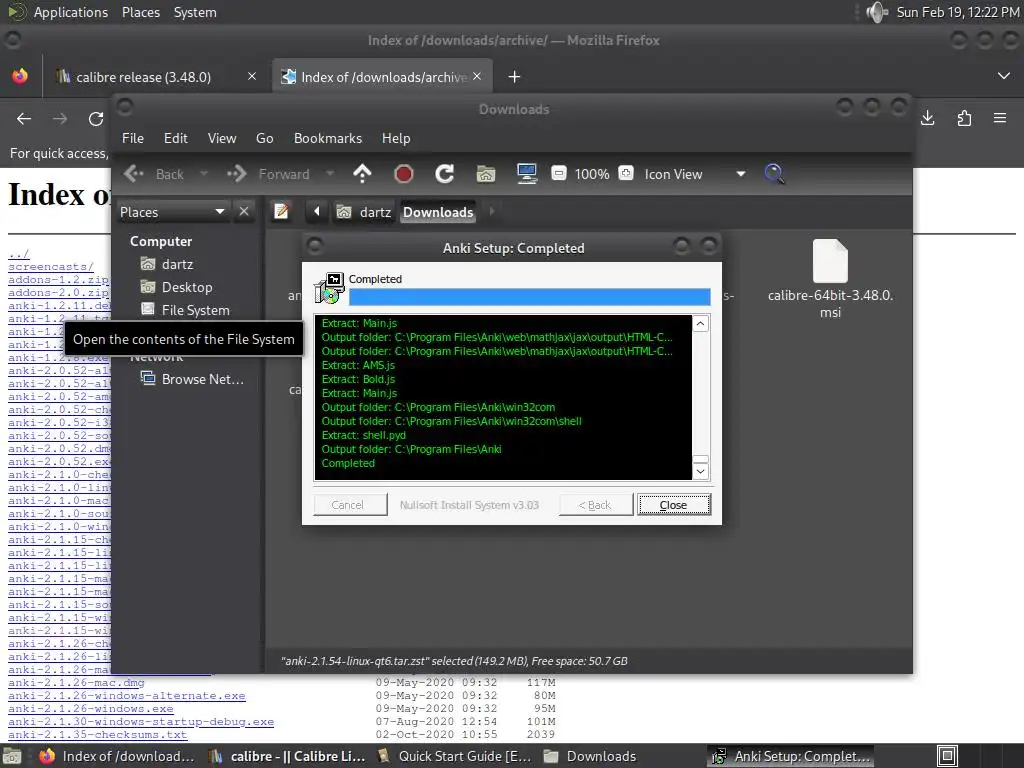1024x768 pixels.
Task: Open the screencasts/ link
Action: 51,267
